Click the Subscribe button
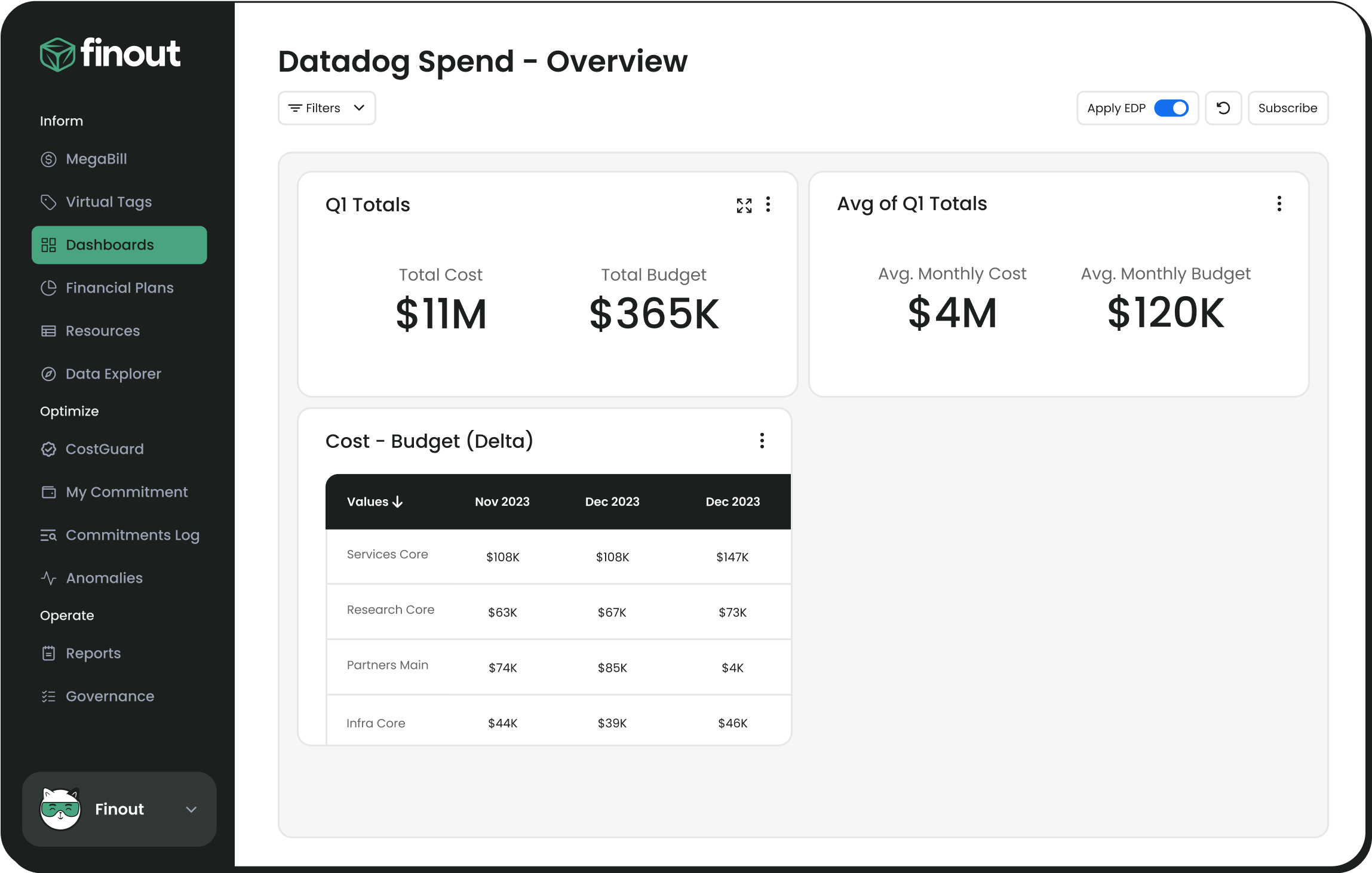This screenshot has width=1372, height=873. point(1288,108)
